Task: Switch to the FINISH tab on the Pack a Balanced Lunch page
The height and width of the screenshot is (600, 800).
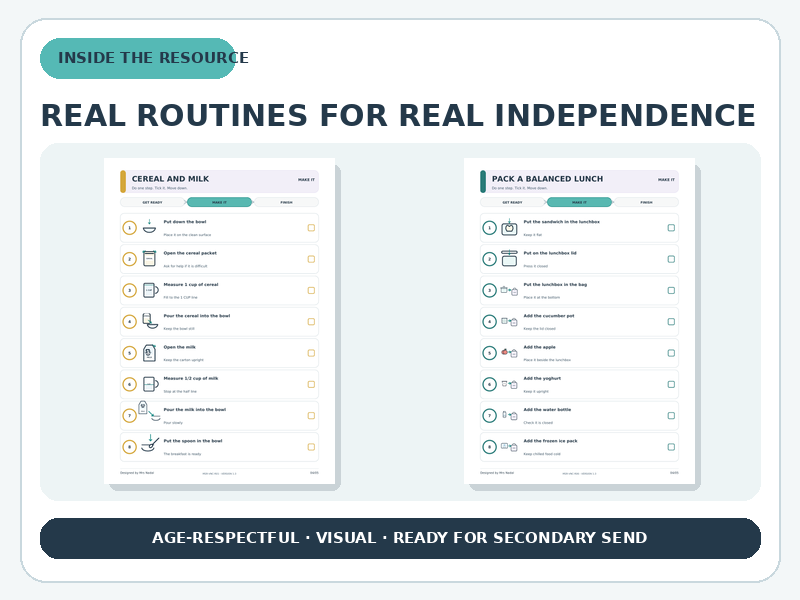Action: [646, 203]
